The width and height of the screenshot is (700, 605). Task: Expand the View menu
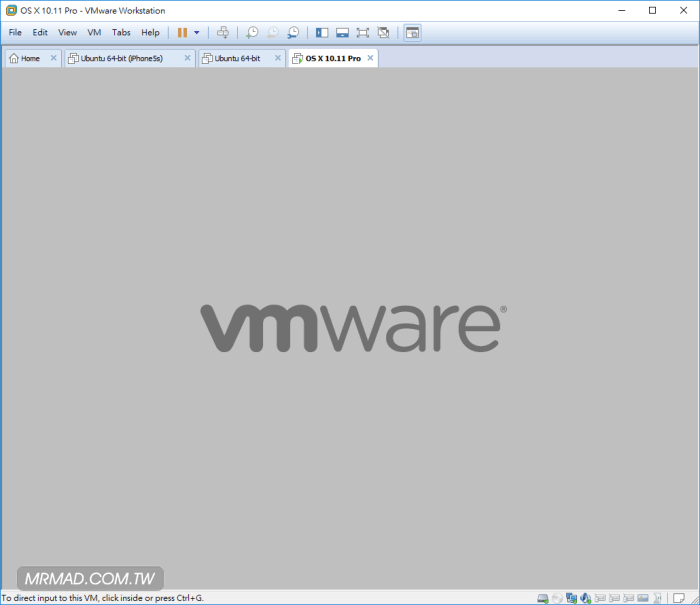(67, 32)
